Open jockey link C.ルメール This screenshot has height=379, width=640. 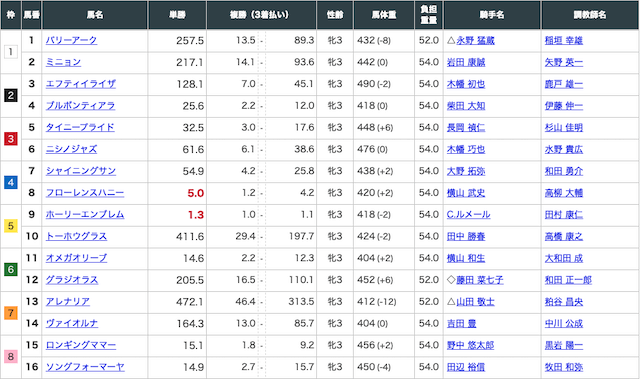[x=468, y=215]
